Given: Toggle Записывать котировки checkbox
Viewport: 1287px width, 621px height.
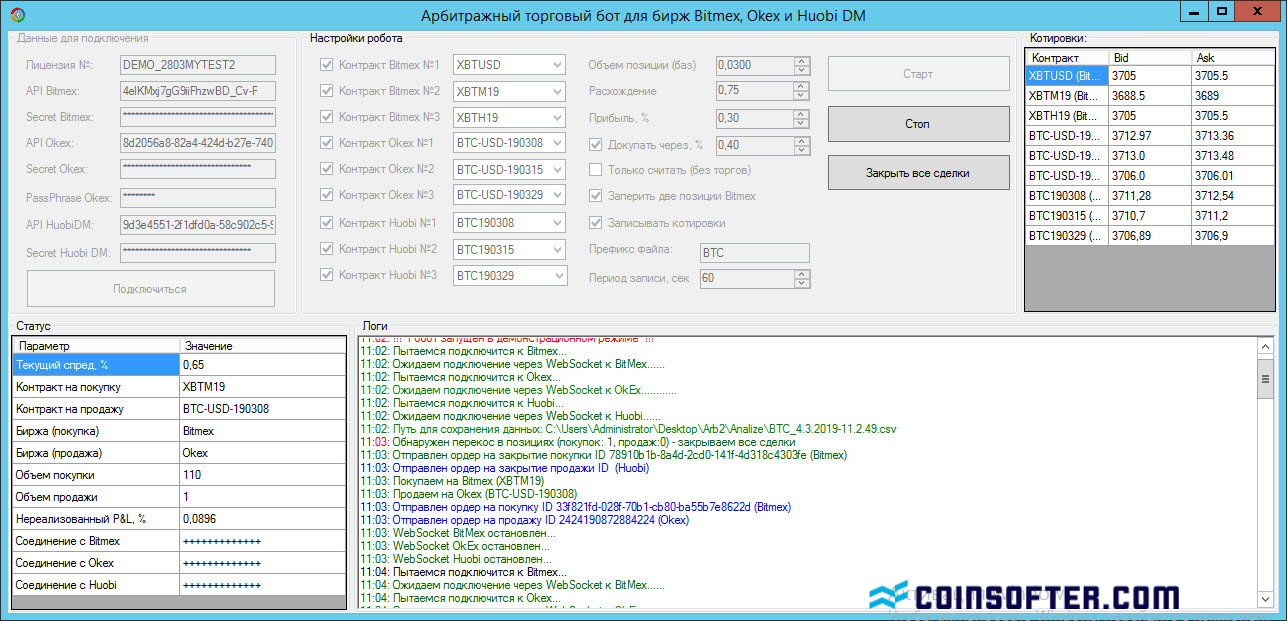Looking at the screenshot, I should (597, 223).
